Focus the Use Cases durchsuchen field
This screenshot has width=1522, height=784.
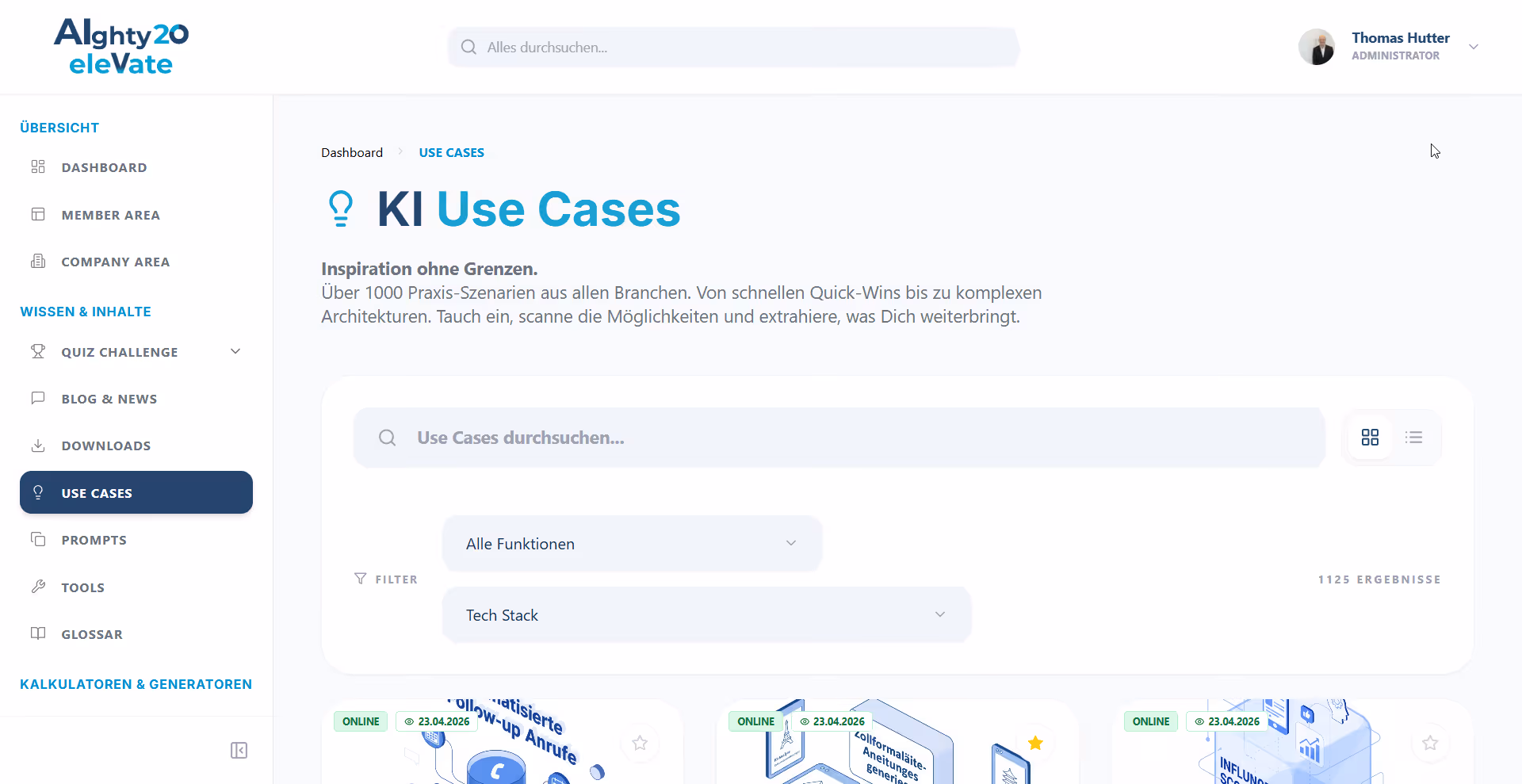(x=839, y=438)
